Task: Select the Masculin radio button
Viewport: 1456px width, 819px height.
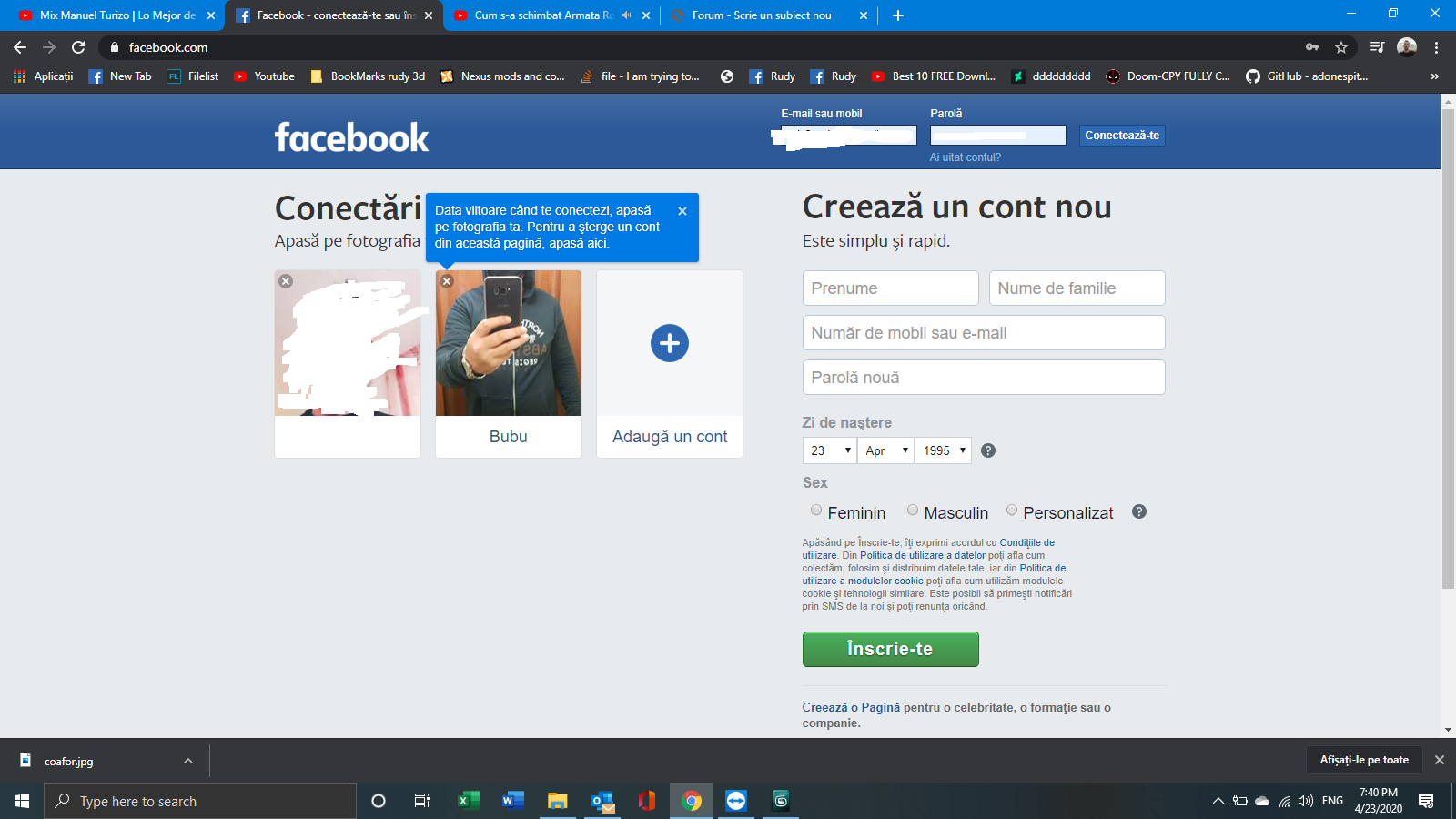Action: pos(913,511)
